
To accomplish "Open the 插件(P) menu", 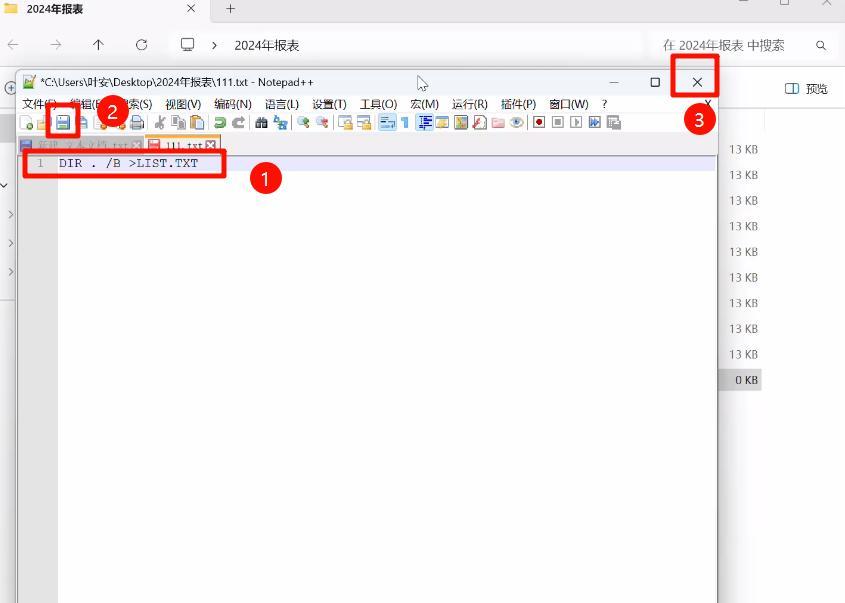I will (518, 104).
